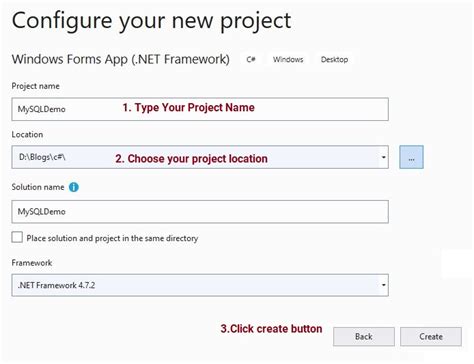474x364 pixels.
Task: Click the Create button
Action: 431,337
